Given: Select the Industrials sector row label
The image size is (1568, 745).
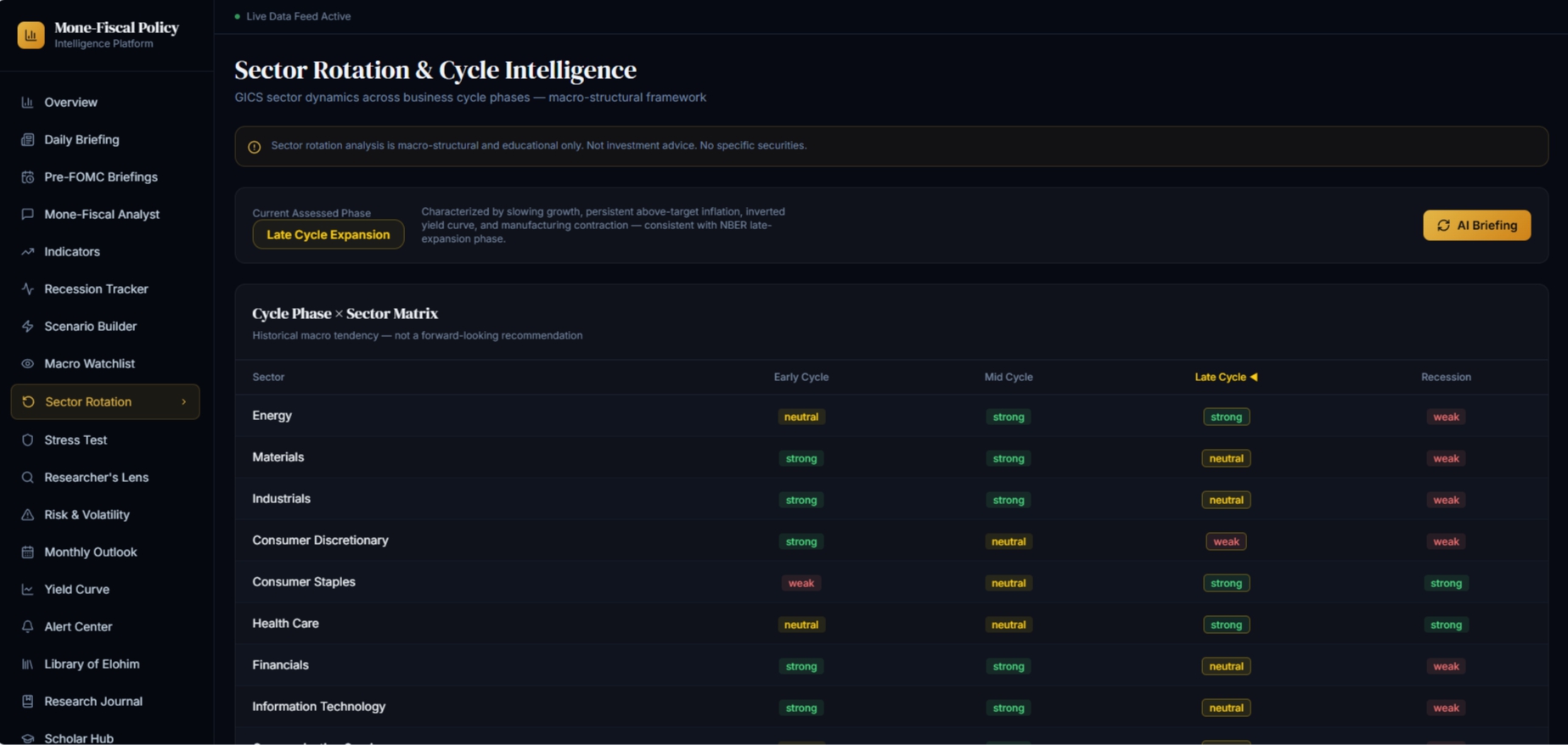Looking at the screenshot, I should (x=281, y=498).
